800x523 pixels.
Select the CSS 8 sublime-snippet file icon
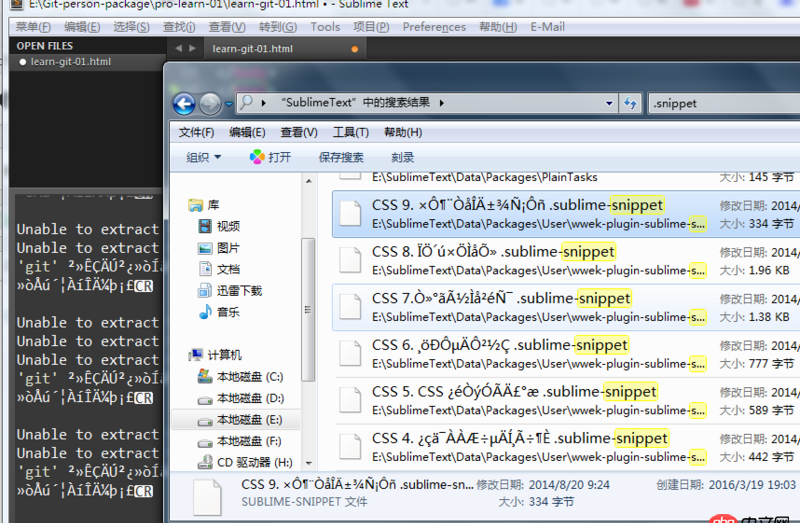(350, 260)
